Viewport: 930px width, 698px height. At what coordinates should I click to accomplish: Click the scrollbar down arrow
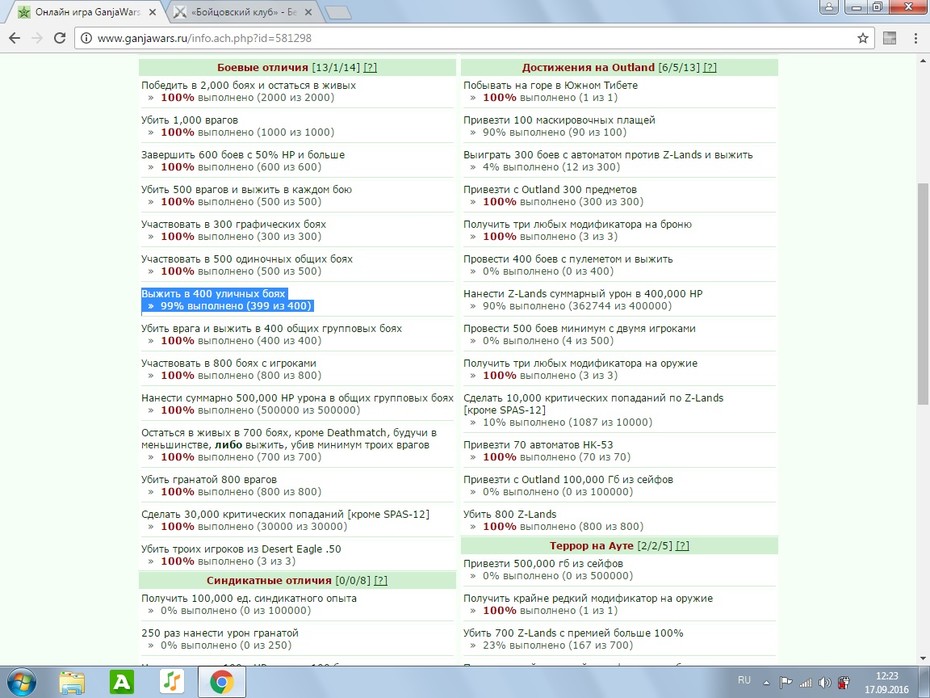[923, 658]
